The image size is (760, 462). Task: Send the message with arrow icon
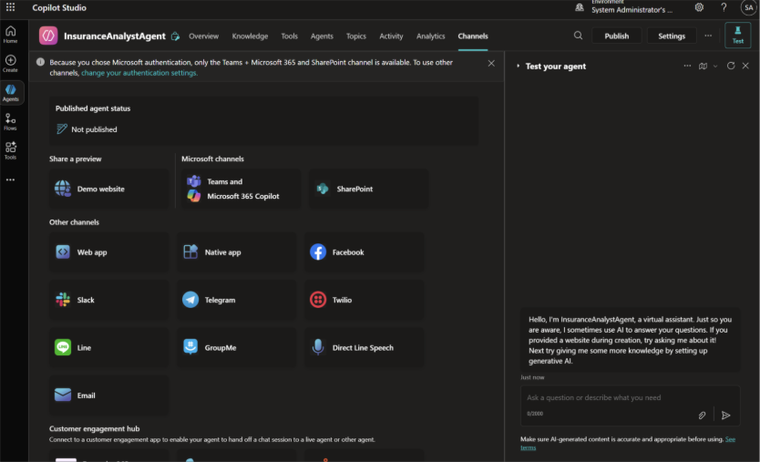[726, 415]
